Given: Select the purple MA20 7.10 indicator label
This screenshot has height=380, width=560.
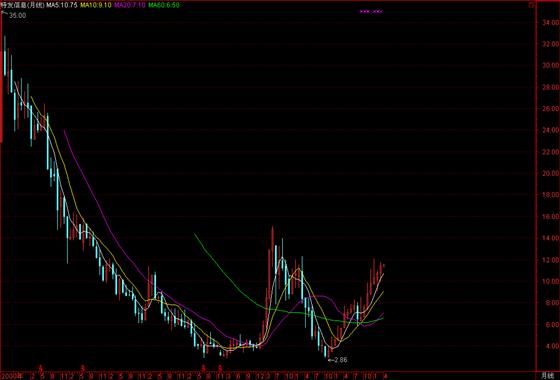Looking at the screenshot, I should pos(130,5).
